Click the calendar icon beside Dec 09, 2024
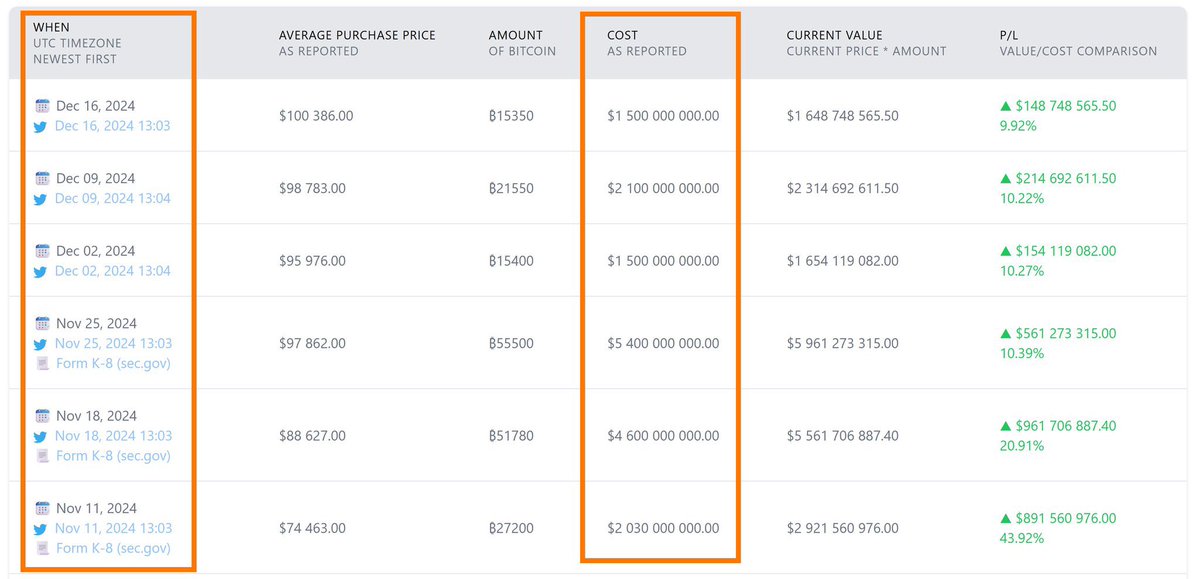The image size is (1200, 579). point(42,179)
